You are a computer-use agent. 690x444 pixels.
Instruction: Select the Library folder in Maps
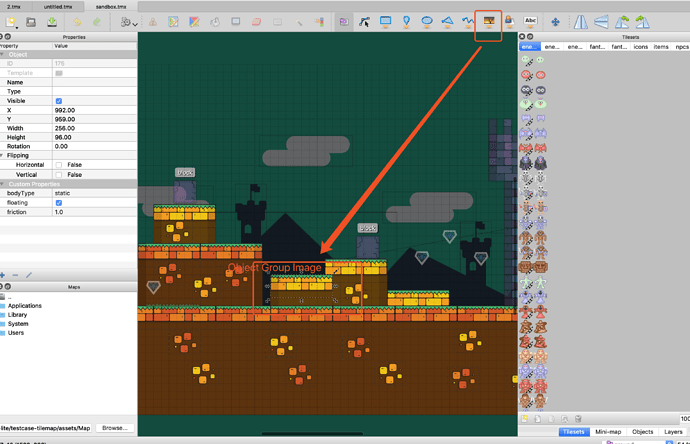coord(18,315)
